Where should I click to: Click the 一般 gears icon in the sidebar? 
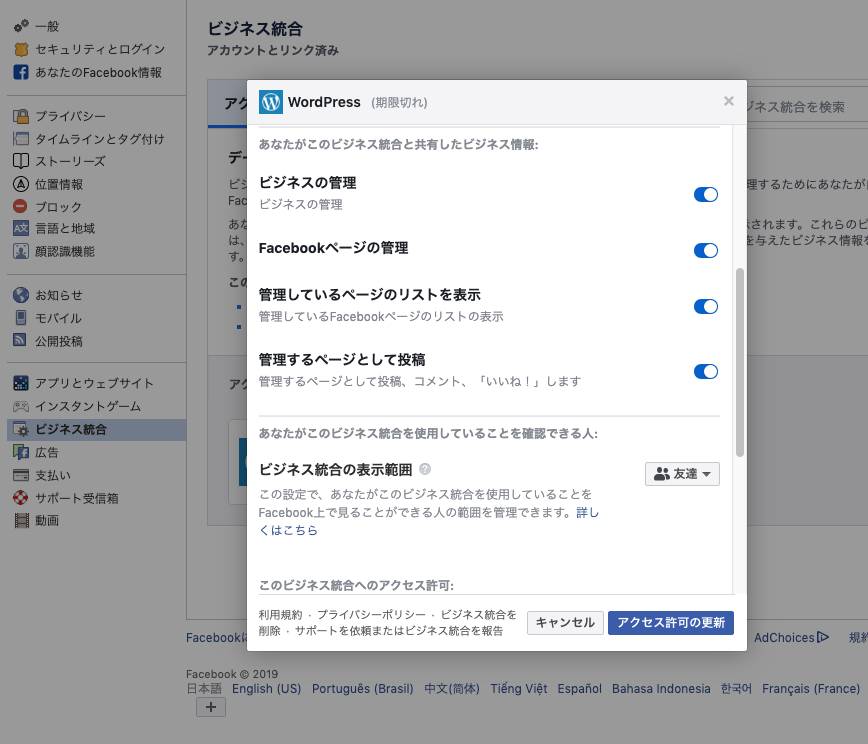21,26
